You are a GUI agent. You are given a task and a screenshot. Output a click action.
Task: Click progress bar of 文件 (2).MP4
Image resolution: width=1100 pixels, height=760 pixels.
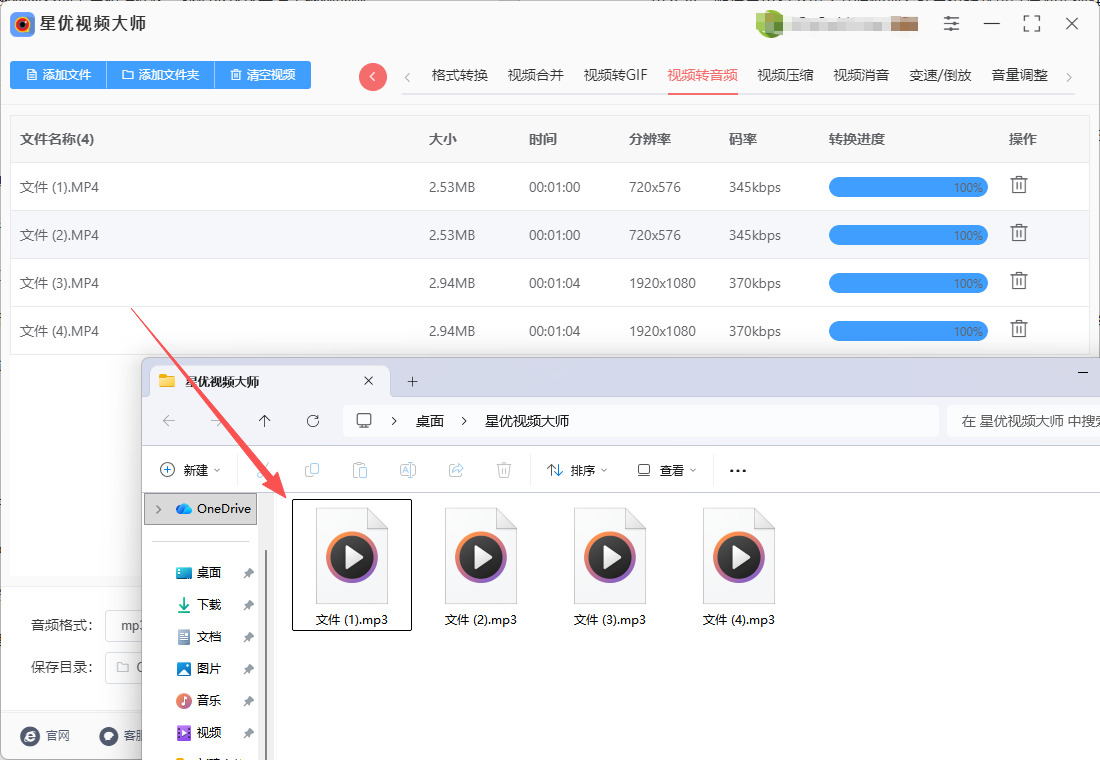[907, 235]
